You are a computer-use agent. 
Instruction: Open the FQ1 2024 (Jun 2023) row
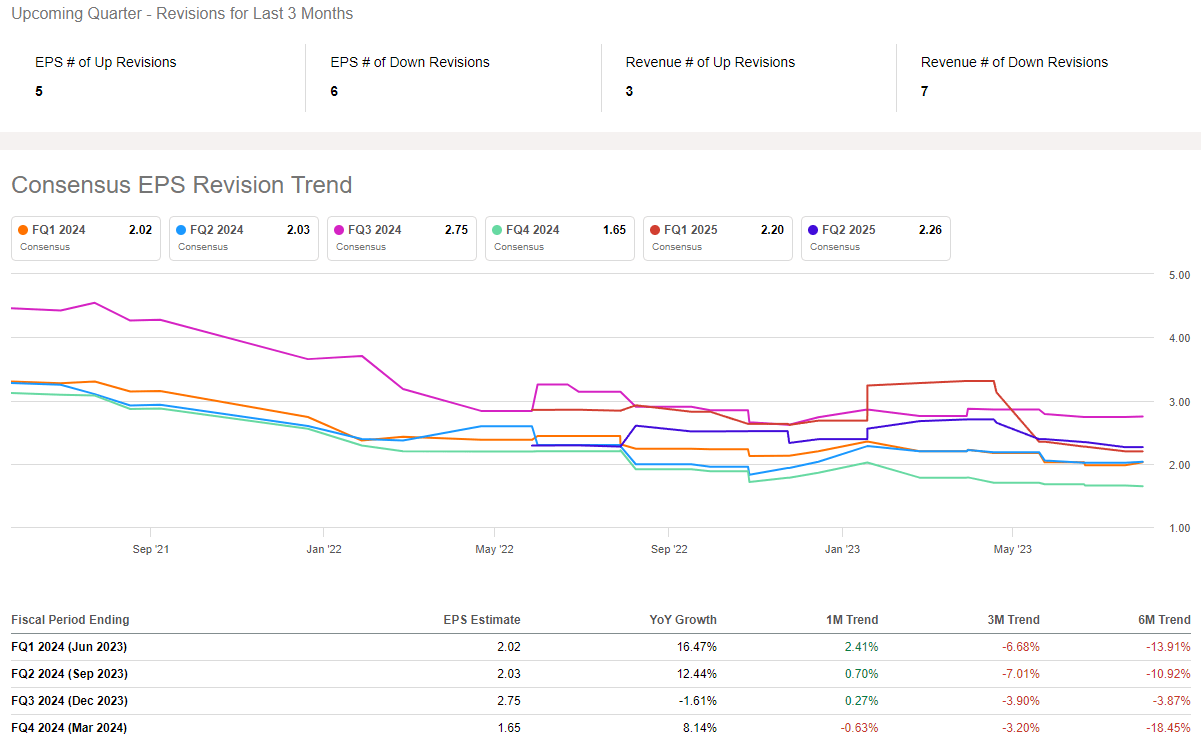[x=69, y=647]
